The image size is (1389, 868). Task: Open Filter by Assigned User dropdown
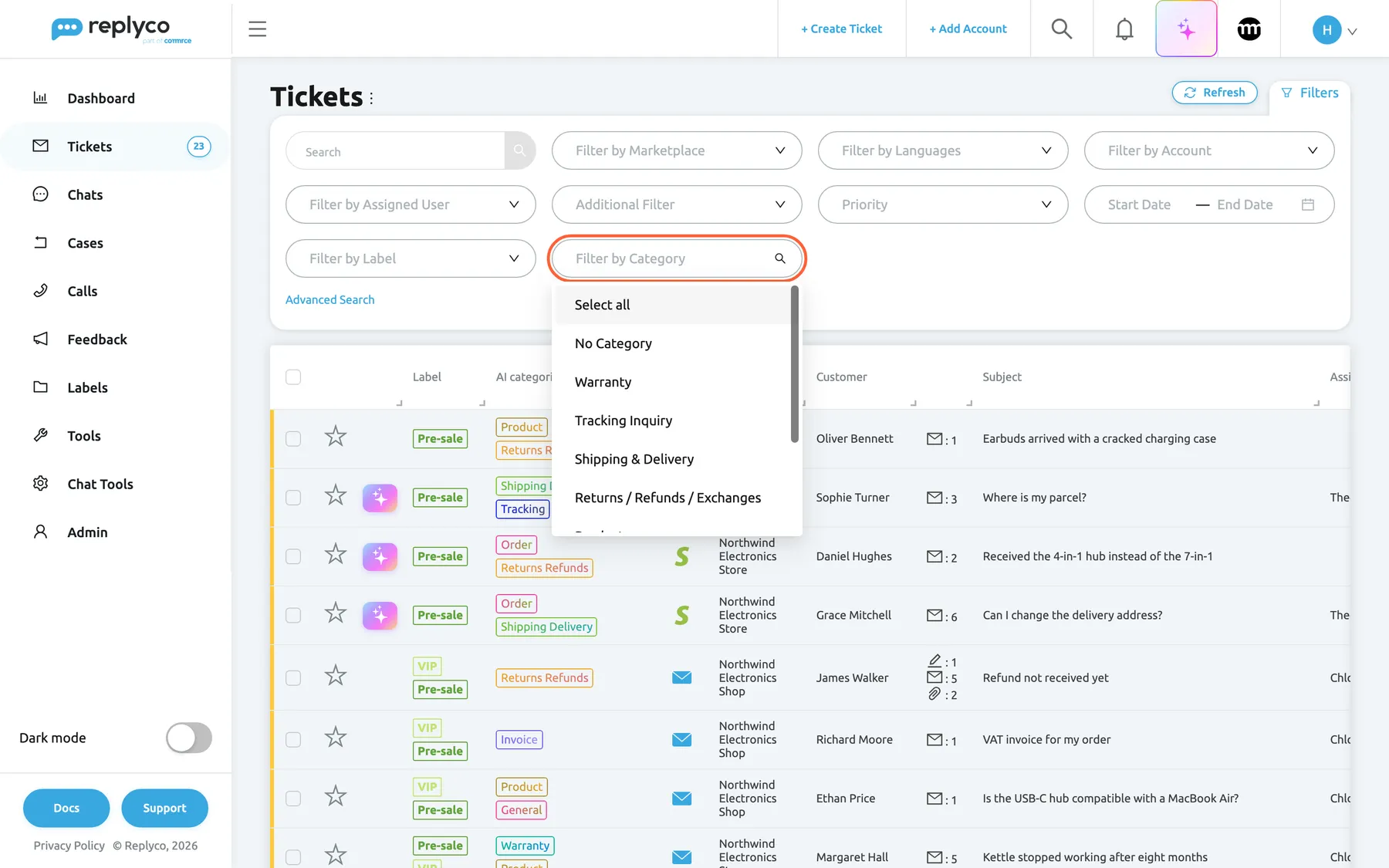pyautogui.click(x=411, y=204)
